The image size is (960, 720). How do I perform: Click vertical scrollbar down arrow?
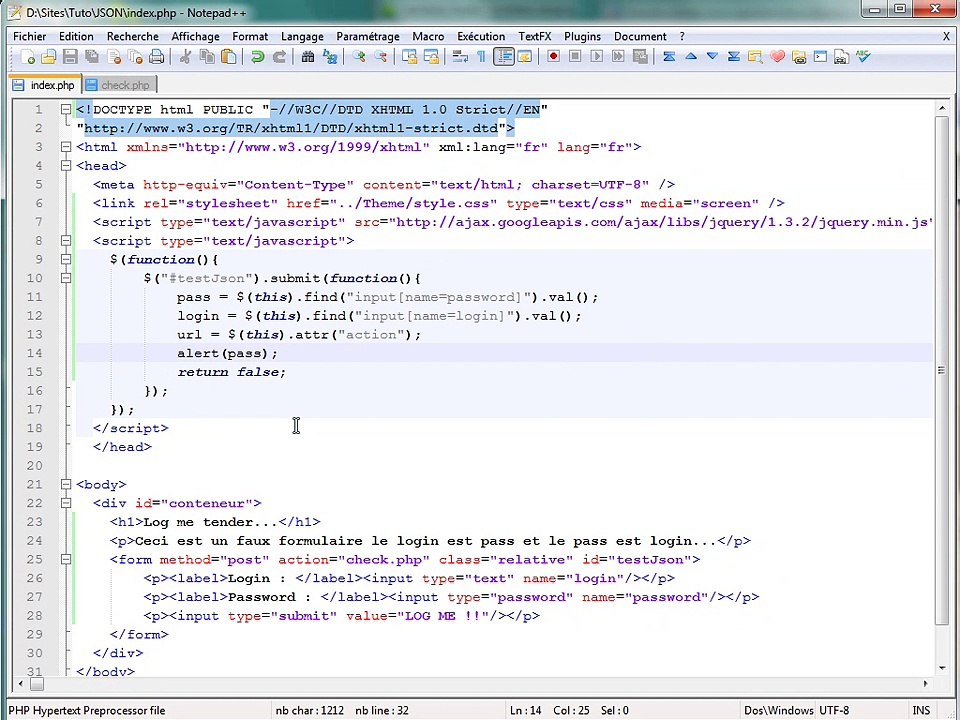tap(942, 668)
